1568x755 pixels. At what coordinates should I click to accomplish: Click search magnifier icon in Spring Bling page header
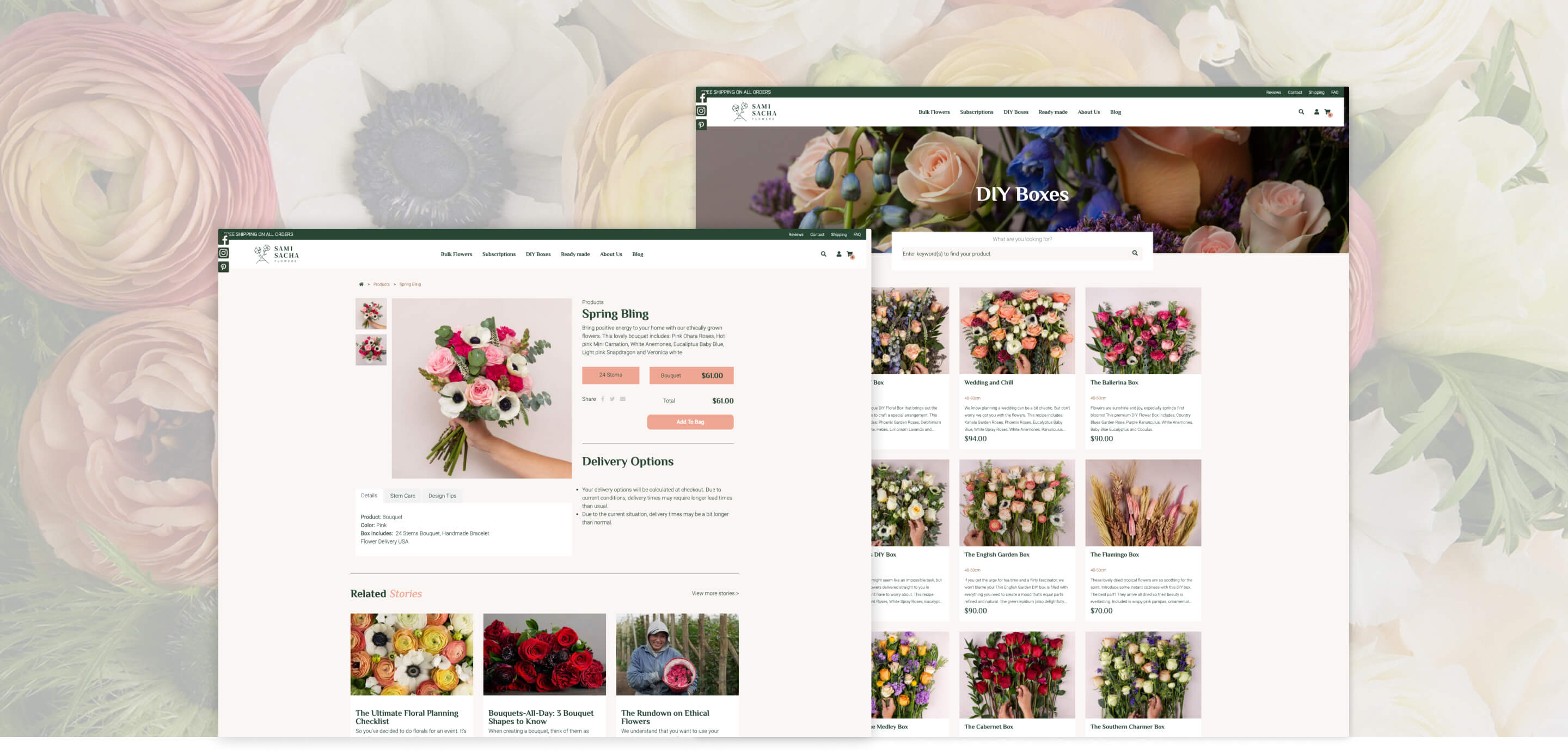point(824,254)
